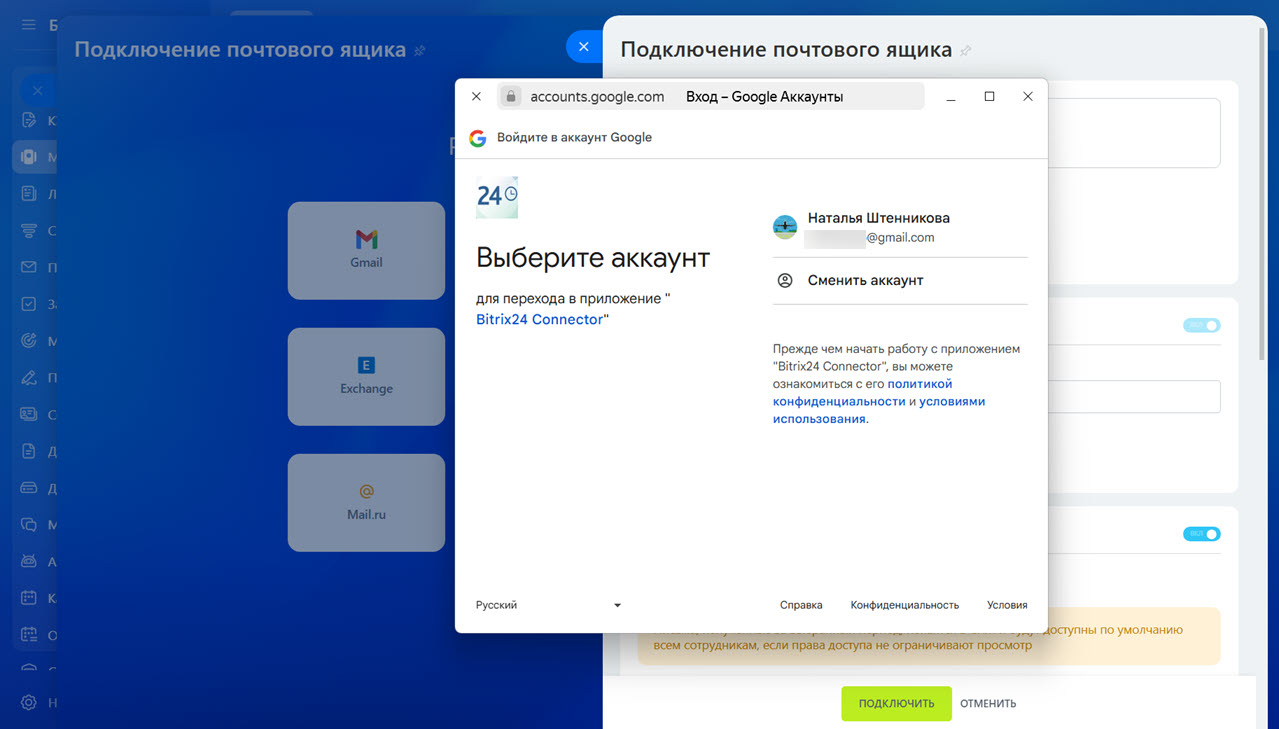The height and width of the screenshot is (729, 1279).
Task: Choose the Exchange mail service tile
Action: click(x=366, y=376)
